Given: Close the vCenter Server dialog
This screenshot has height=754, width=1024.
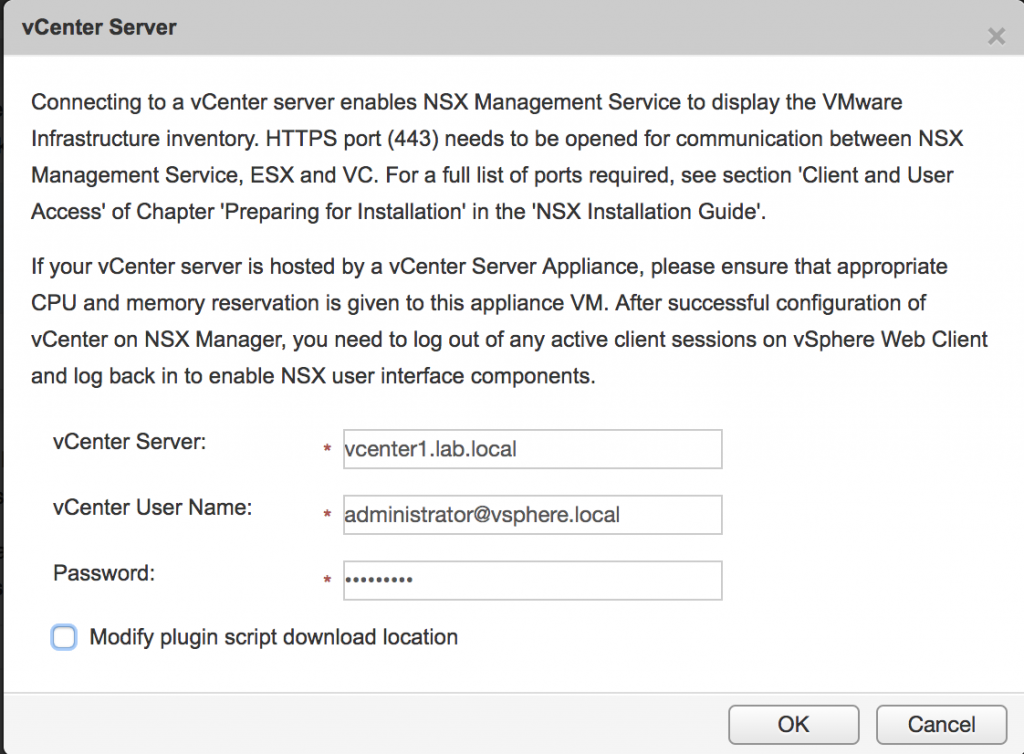Looking at the screenshot, I should [x=996, y=37].
